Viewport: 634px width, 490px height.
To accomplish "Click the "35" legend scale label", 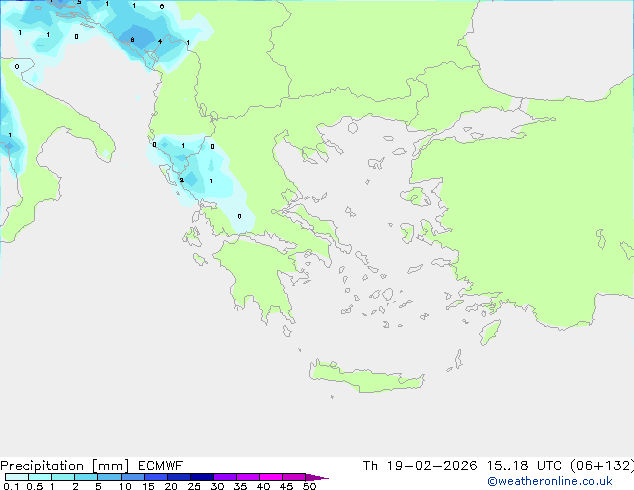I will tap(240, 486).
